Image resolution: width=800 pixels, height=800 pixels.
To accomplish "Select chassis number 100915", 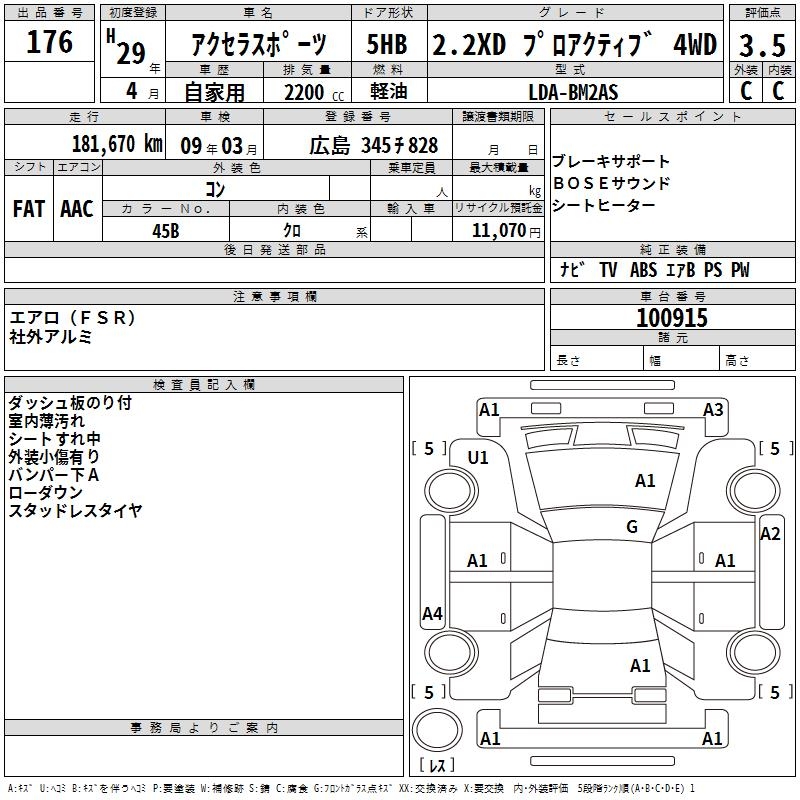I will tap(672, 318).
